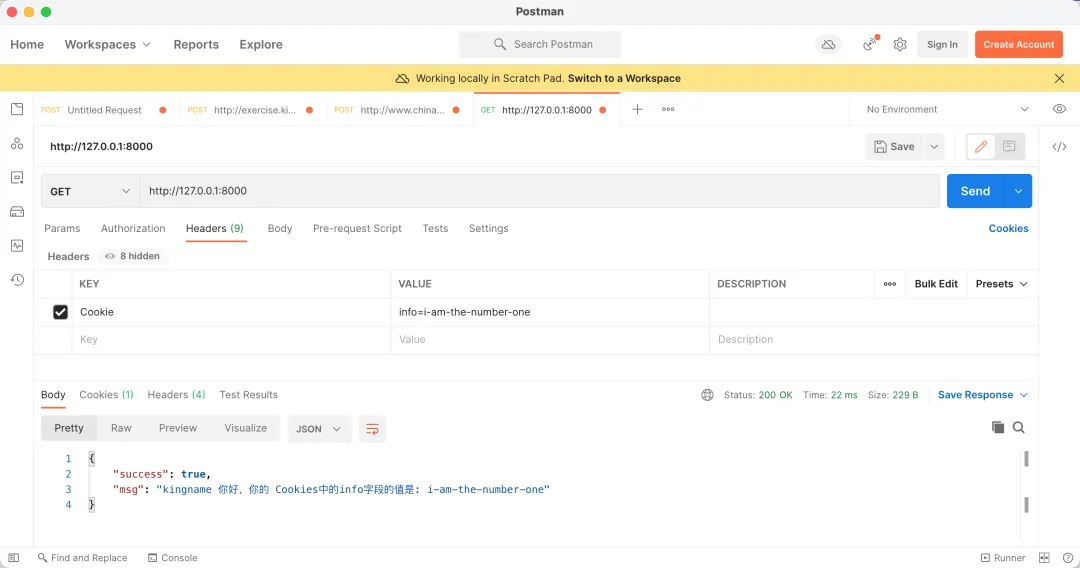This screenshot has width=1080, height=568.
Task: Select the Visualize response view
Action: point(245,428)
